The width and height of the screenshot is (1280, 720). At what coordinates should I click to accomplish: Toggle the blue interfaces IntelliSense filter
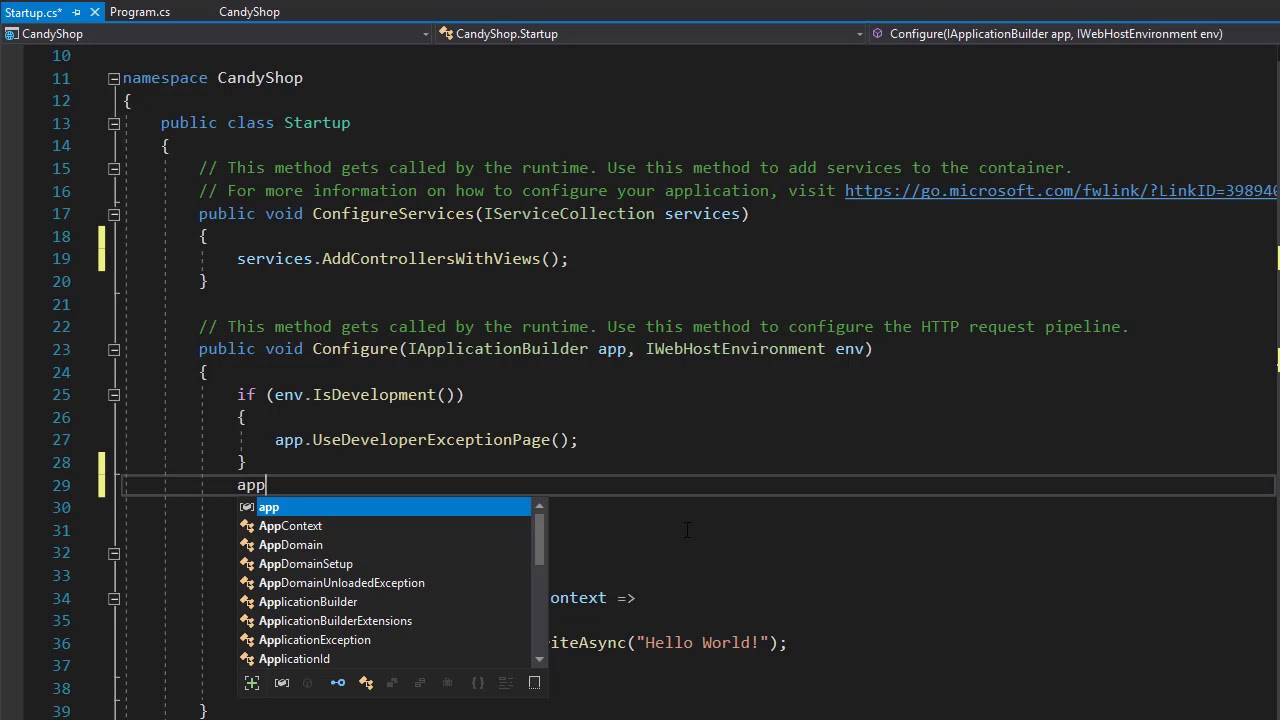pyautogui.click(x=338, y=683)
